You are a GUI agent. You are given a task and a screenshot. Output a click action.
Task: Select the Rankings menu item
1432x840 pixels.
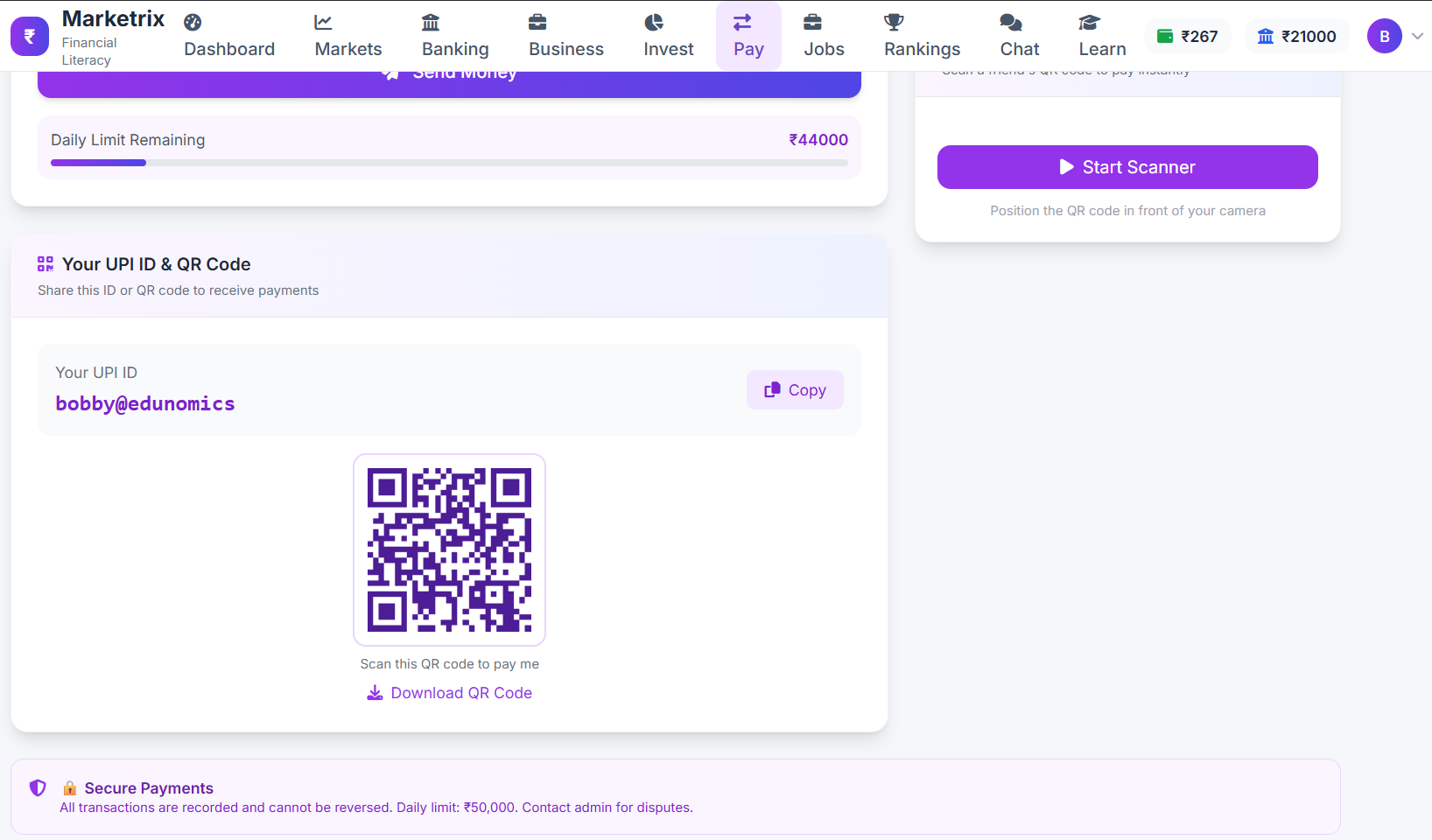[922, 36]
